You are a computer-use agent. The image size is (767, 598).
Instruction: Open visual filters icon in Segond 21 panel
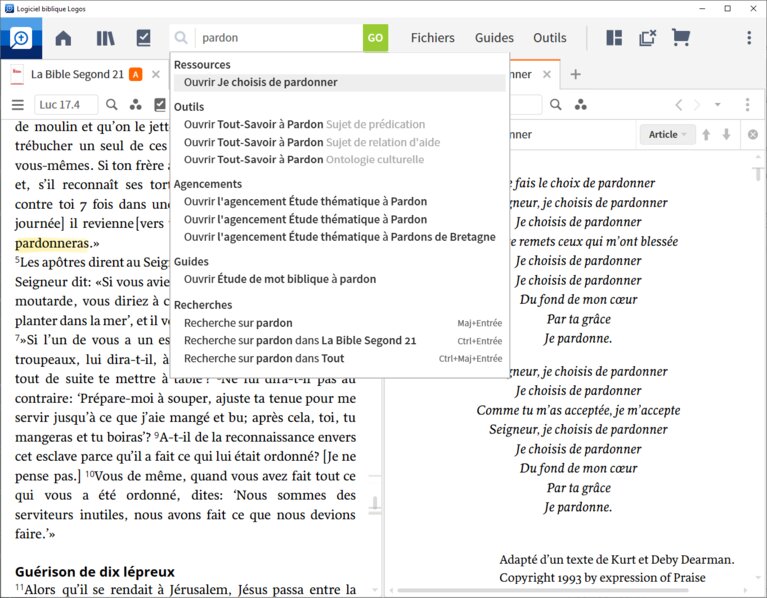[x=135, y=105]
